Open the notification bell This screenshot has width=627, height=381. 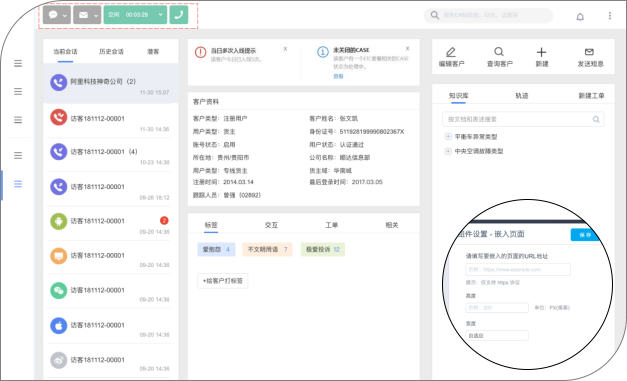click(x=580, y=16)
